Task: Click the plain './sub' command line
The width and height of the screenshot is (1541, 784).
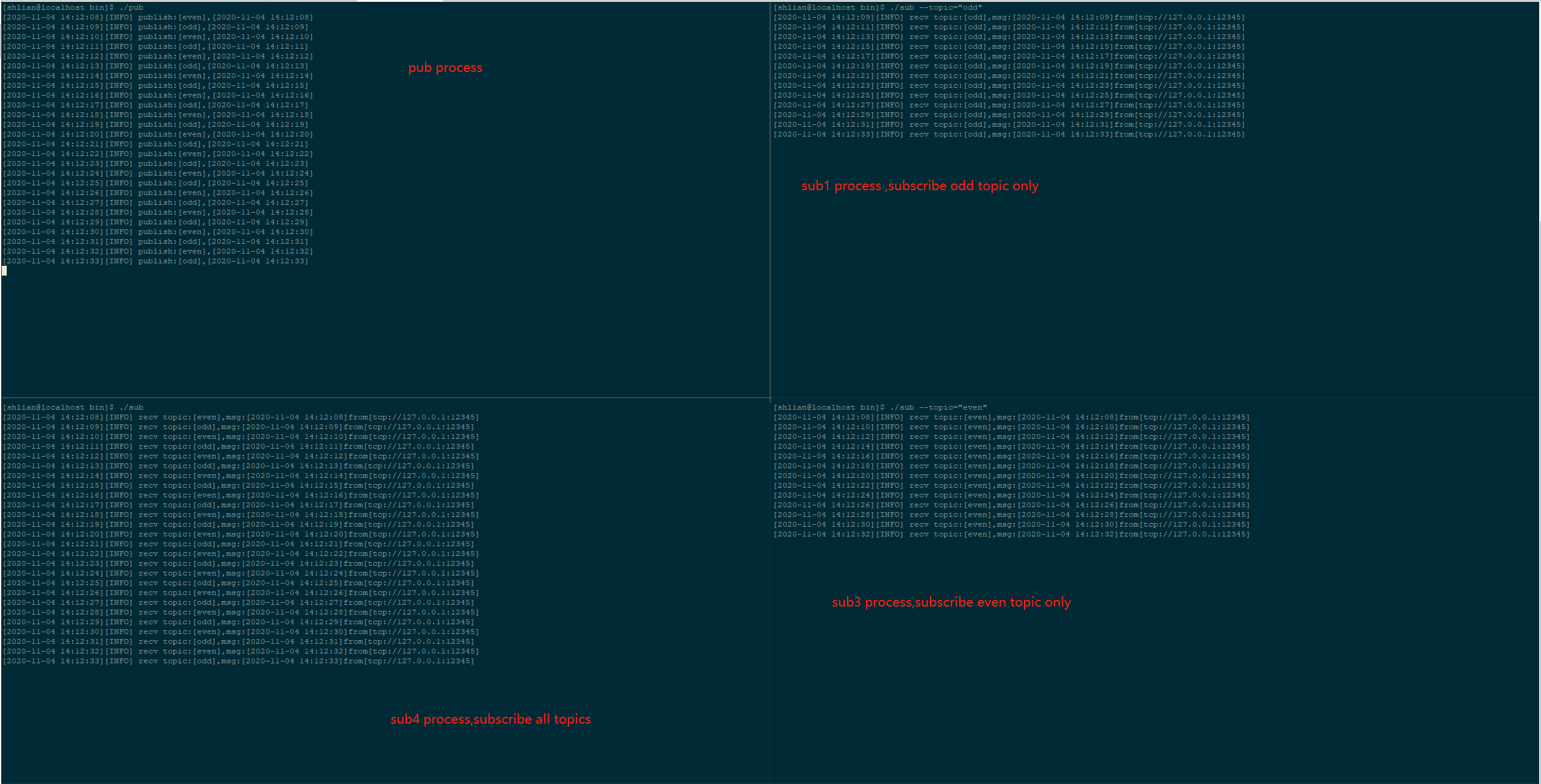Action: click(73, 407)
